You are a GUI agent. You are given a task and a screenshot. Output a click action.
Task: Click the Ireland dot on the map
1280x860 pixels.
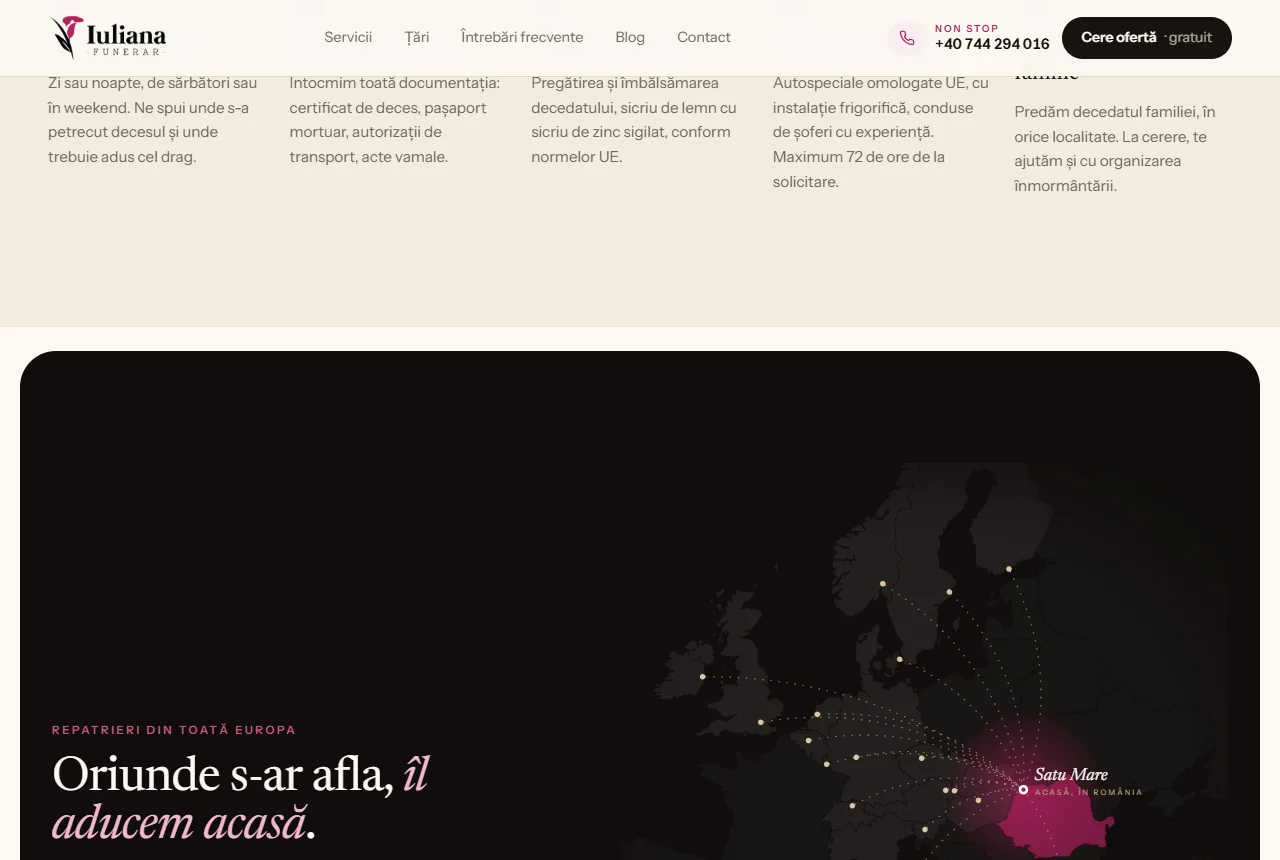click(x=702, y=677)
